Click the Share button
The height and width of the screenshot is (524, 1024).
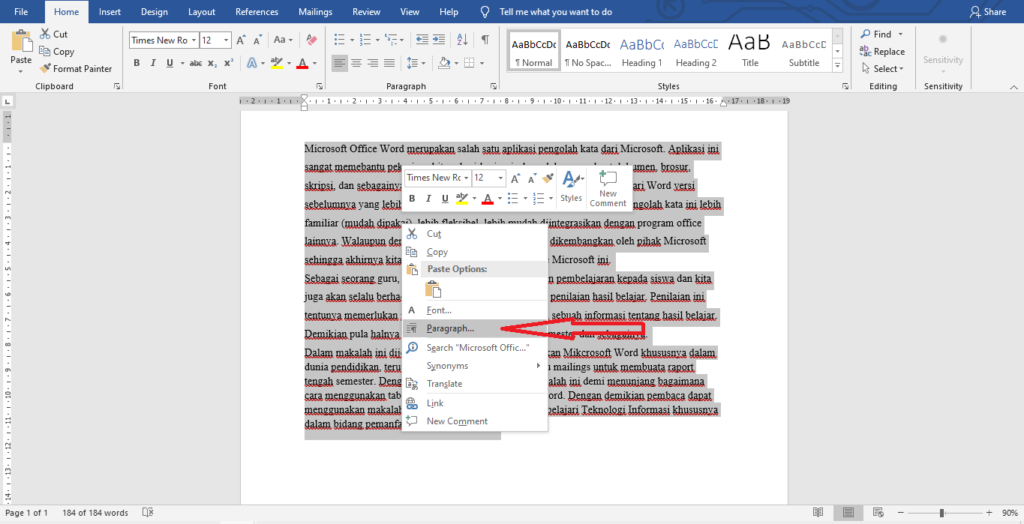(x=988, y=12)
